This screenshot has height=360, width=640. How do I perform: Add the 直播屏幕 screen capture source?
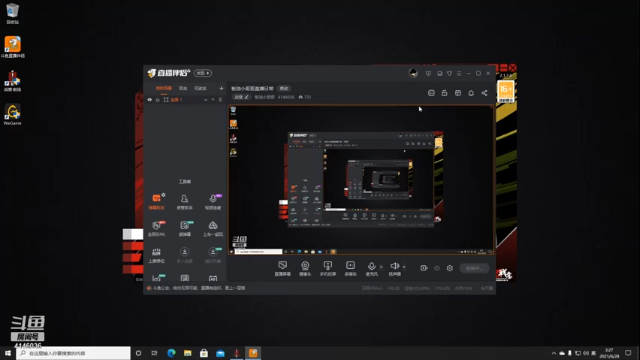click(x=282, y=269)
